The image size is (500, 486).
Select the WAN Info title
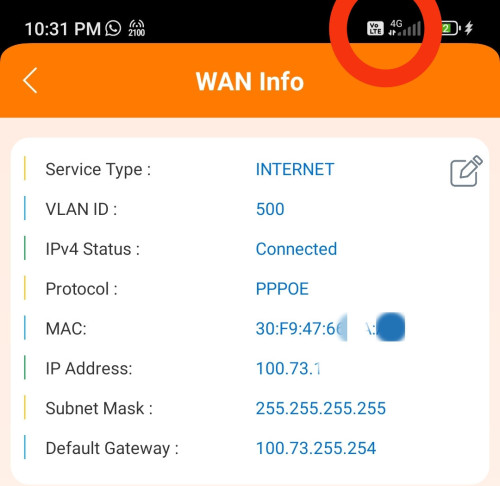(250, 81)
